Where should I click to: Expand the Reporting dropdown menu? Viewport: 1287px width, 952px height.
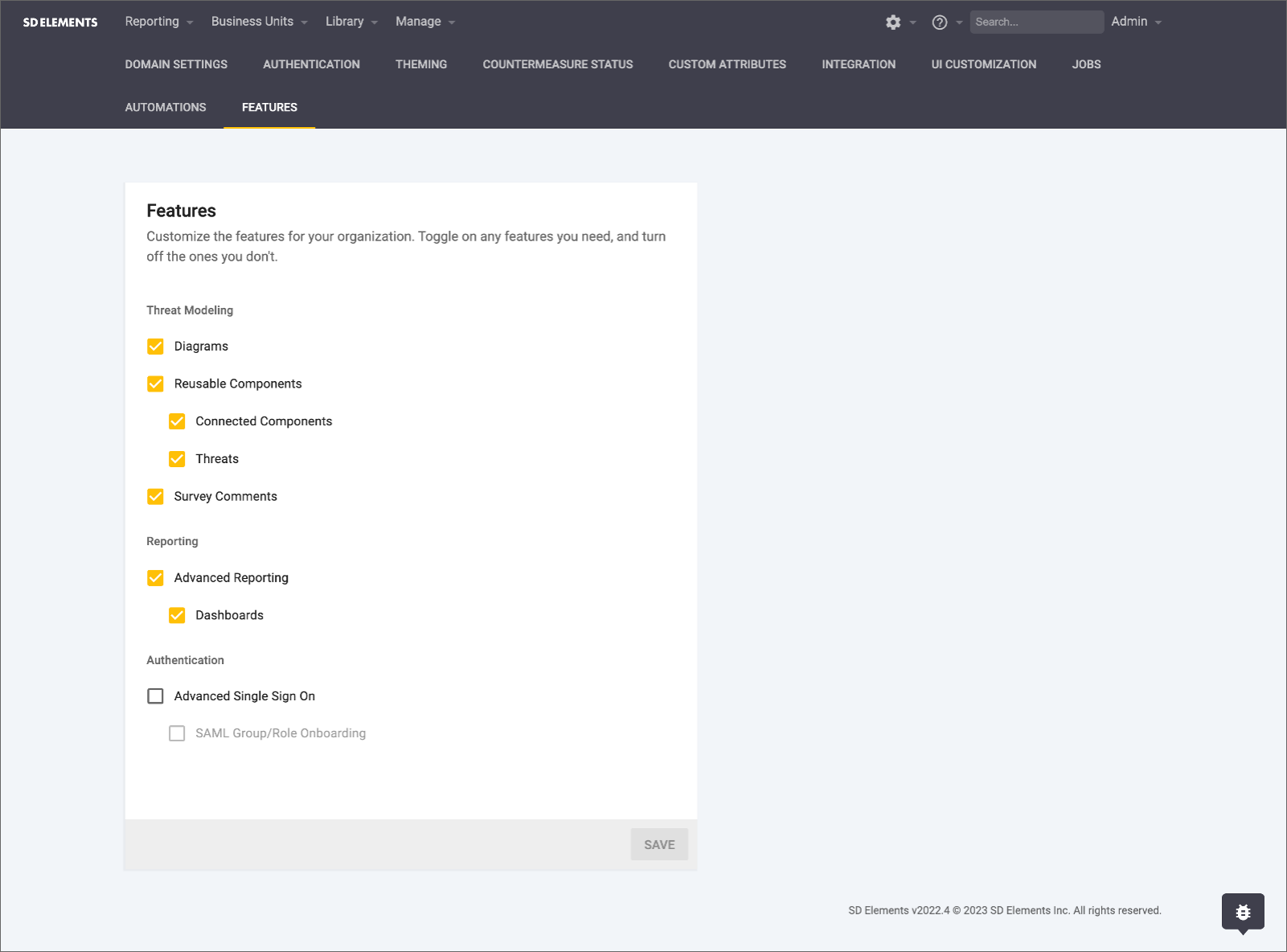pyautogui.click(x=158, y=22)
